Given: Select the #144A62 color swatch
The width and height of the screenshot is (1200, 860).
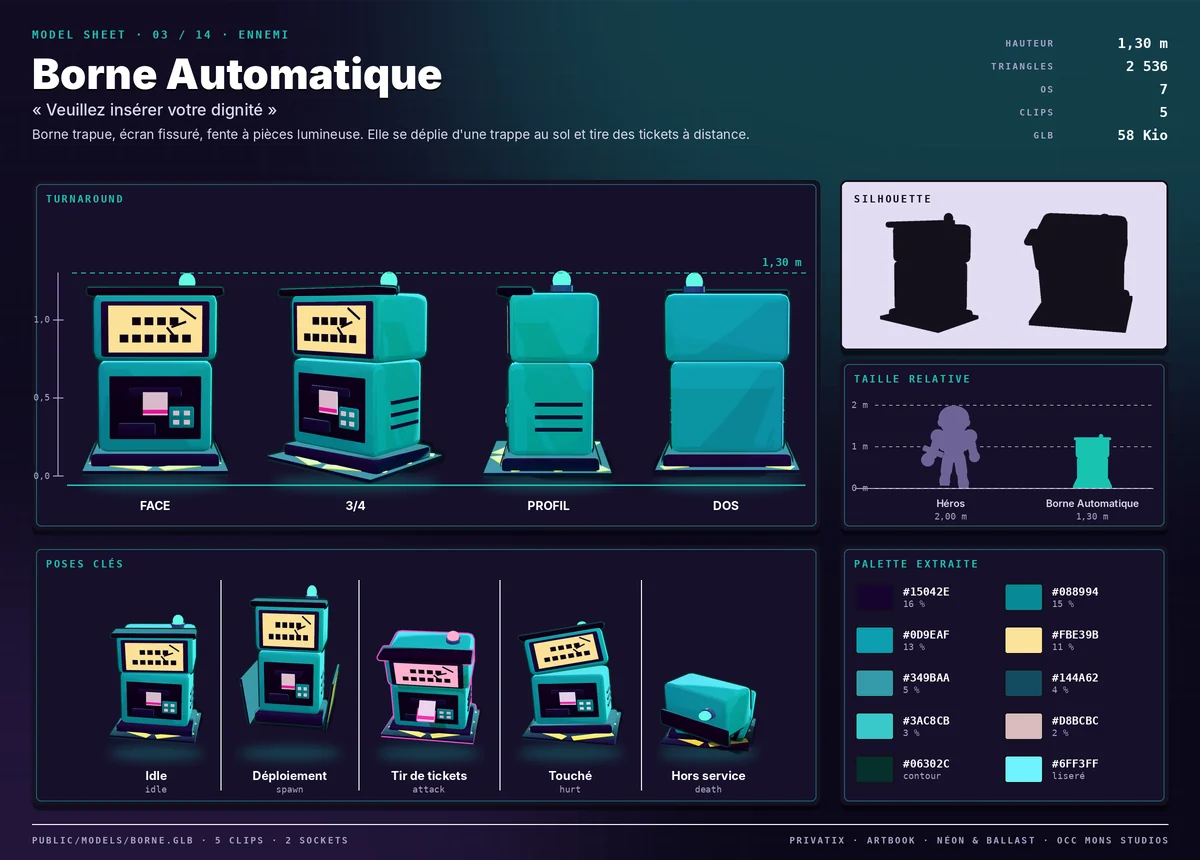Looking at the screenshot, I should (1023, 683).
